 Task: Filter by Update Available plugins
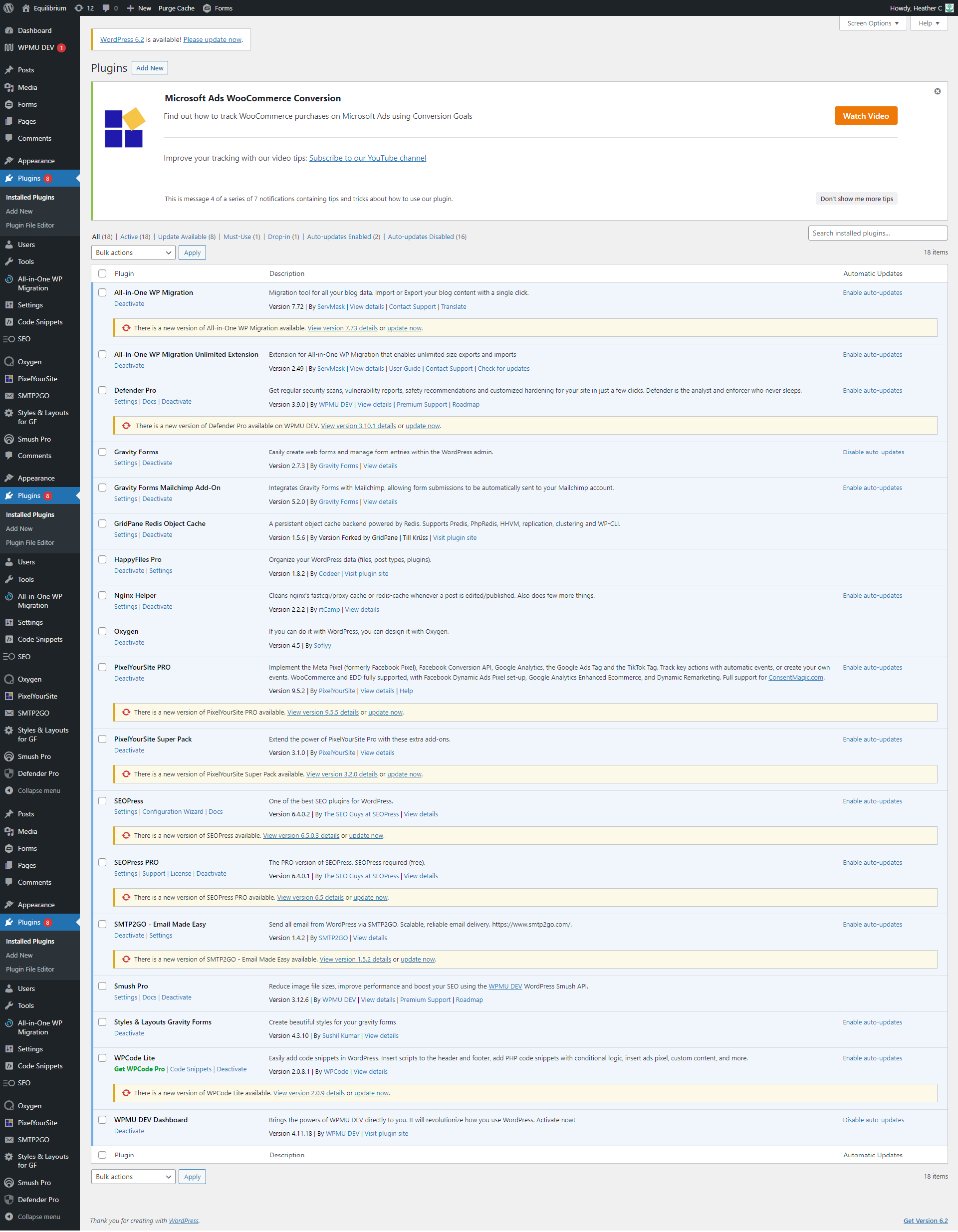182,237
